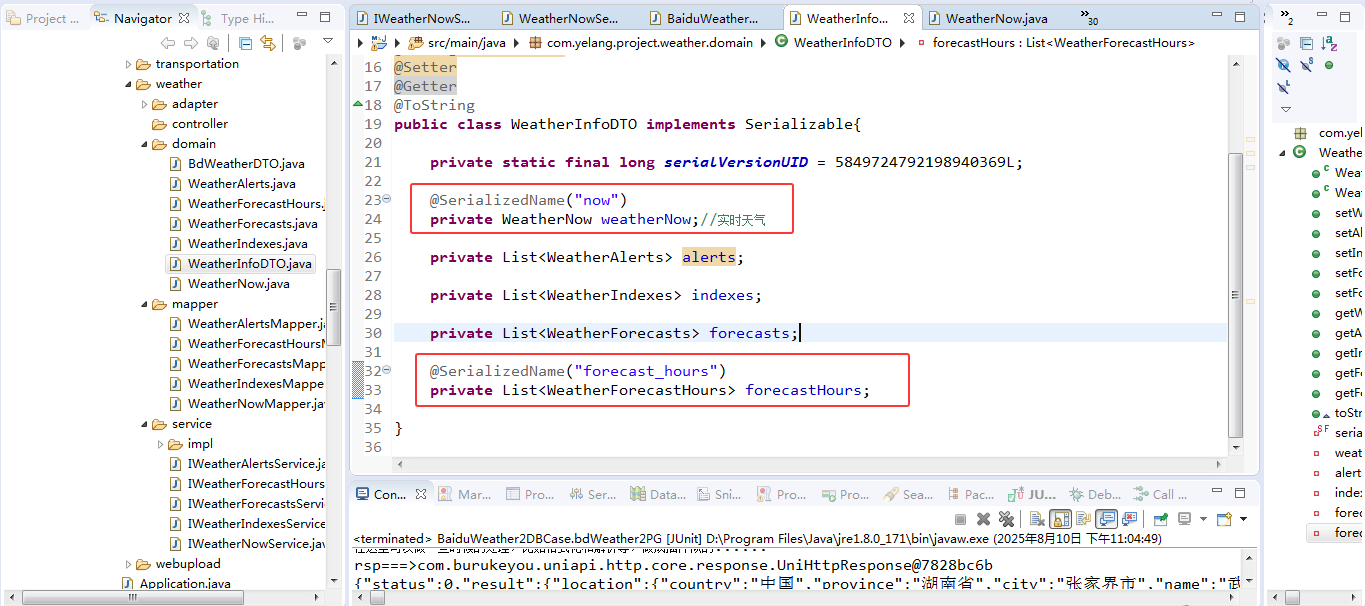Click Hide Local Types icon in Outline

coord(1284,87)
